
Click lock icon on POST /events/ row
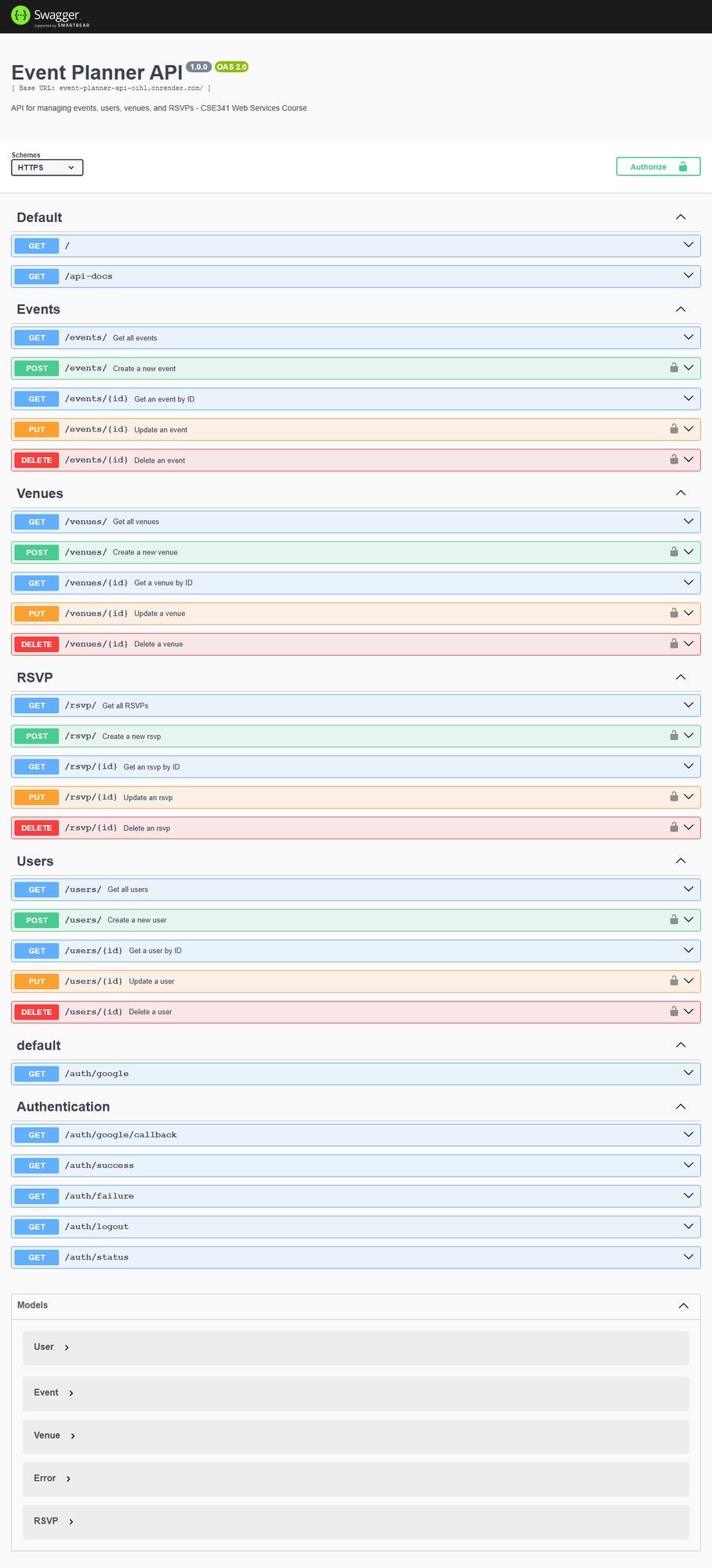[674, 368]
